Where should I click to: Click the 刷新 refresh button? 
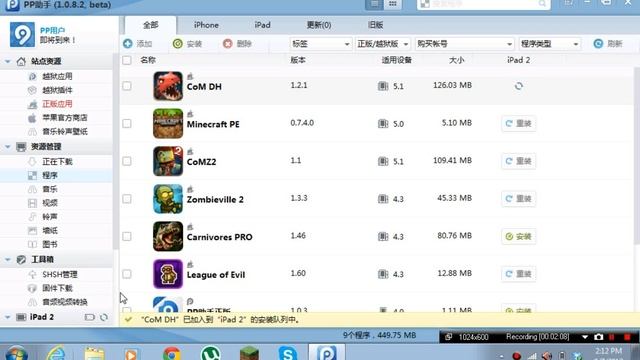pos(608,44)
